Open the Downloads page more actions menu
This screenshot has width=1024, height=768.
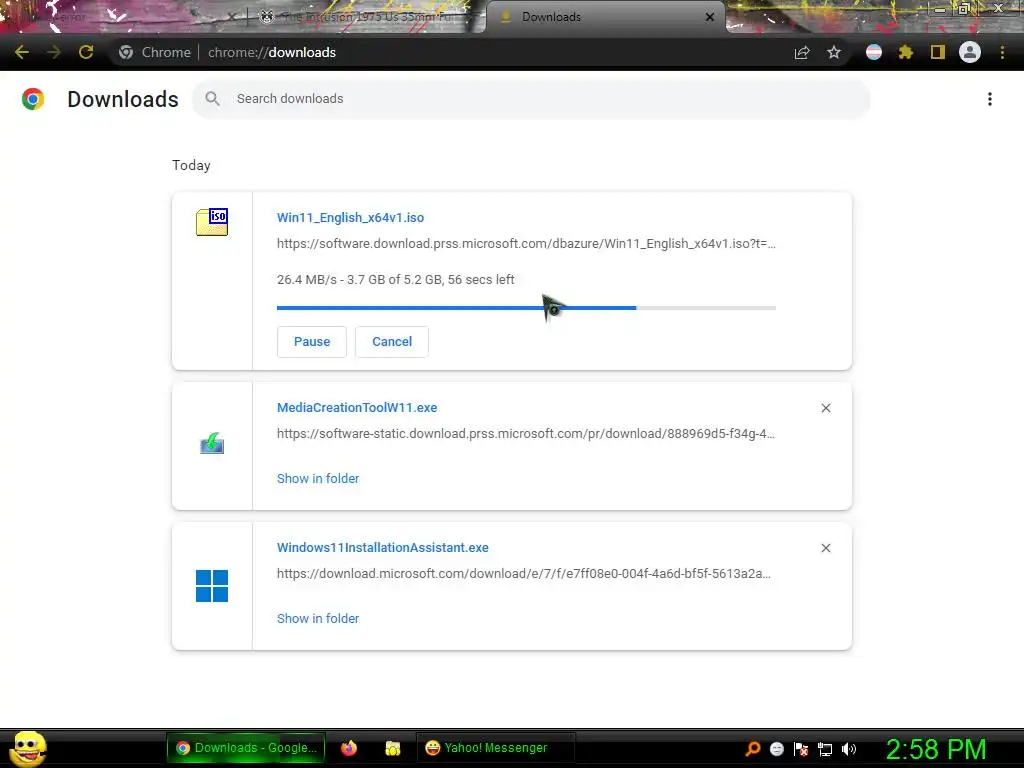(990, 99)
